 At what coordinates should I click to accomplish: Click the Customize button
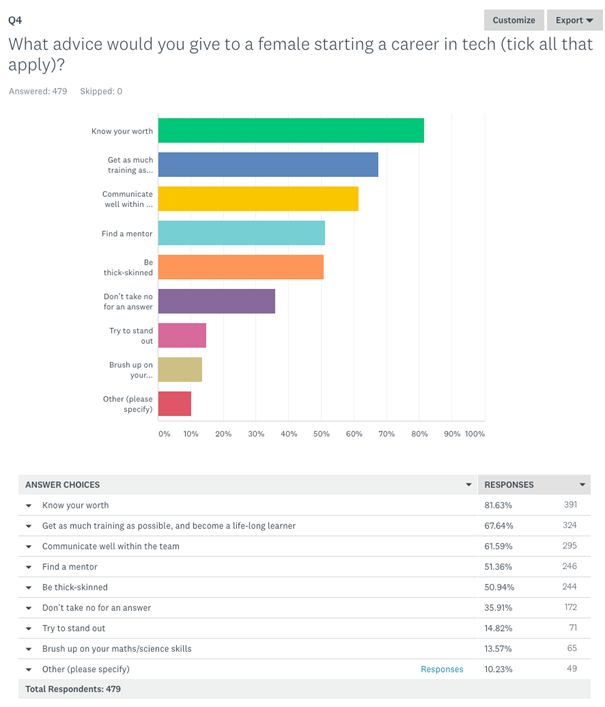pos(514,20)
